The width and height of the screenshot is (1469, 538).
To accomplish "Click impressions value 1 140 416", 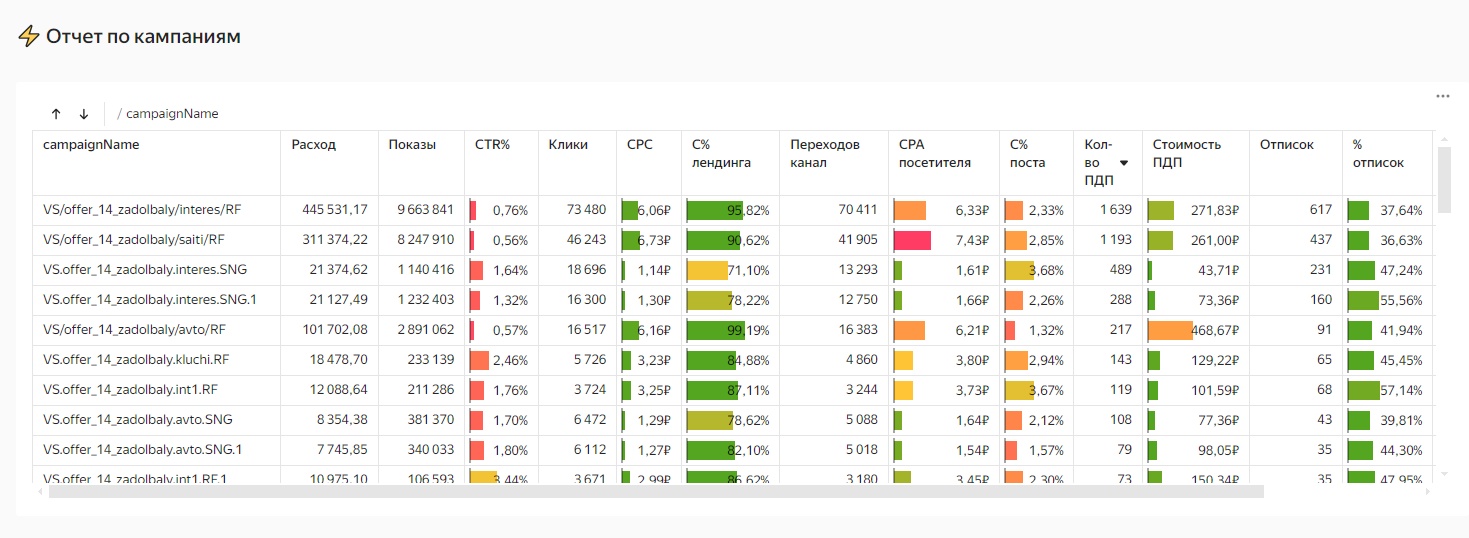I will pos(425,270).
